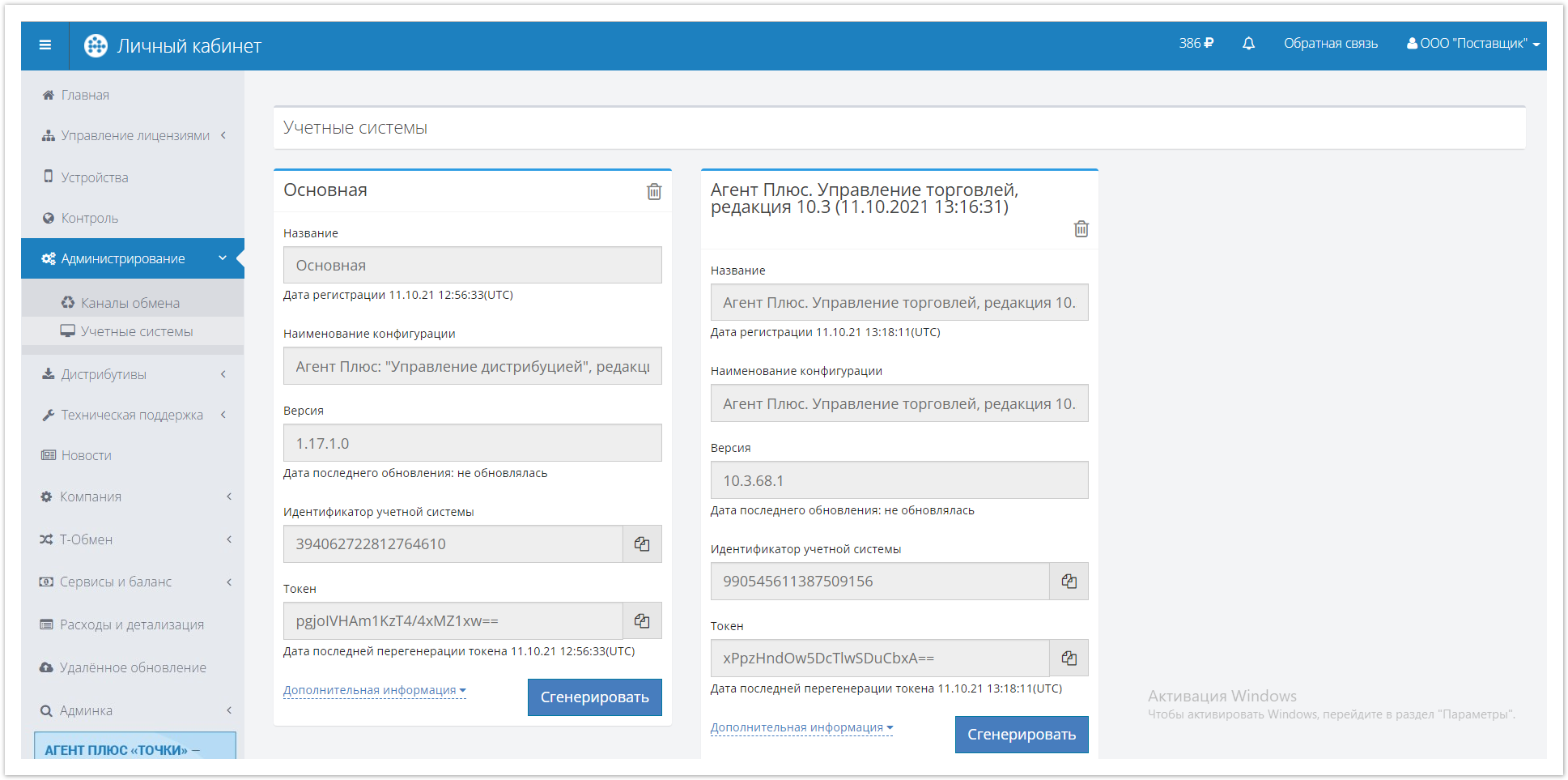
Task: Copy token pgjoIVHAm1KzT4/4xMZ1xw== to clipboard
Action: pyautogui.click(x=642, y=621)
